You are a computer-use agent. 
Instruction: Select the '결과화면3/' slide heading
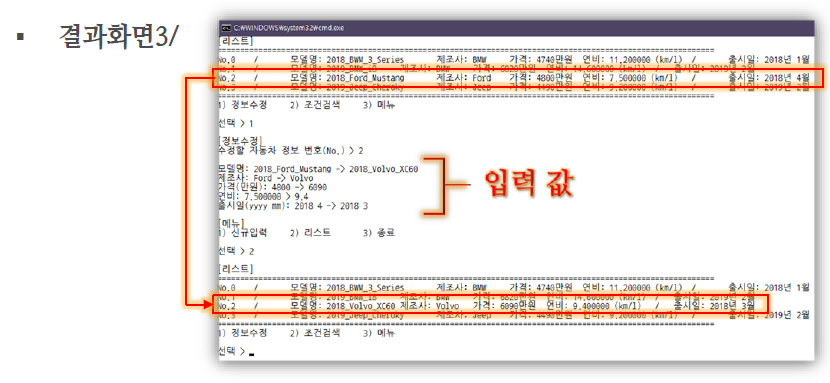click(x=118, y=37)
